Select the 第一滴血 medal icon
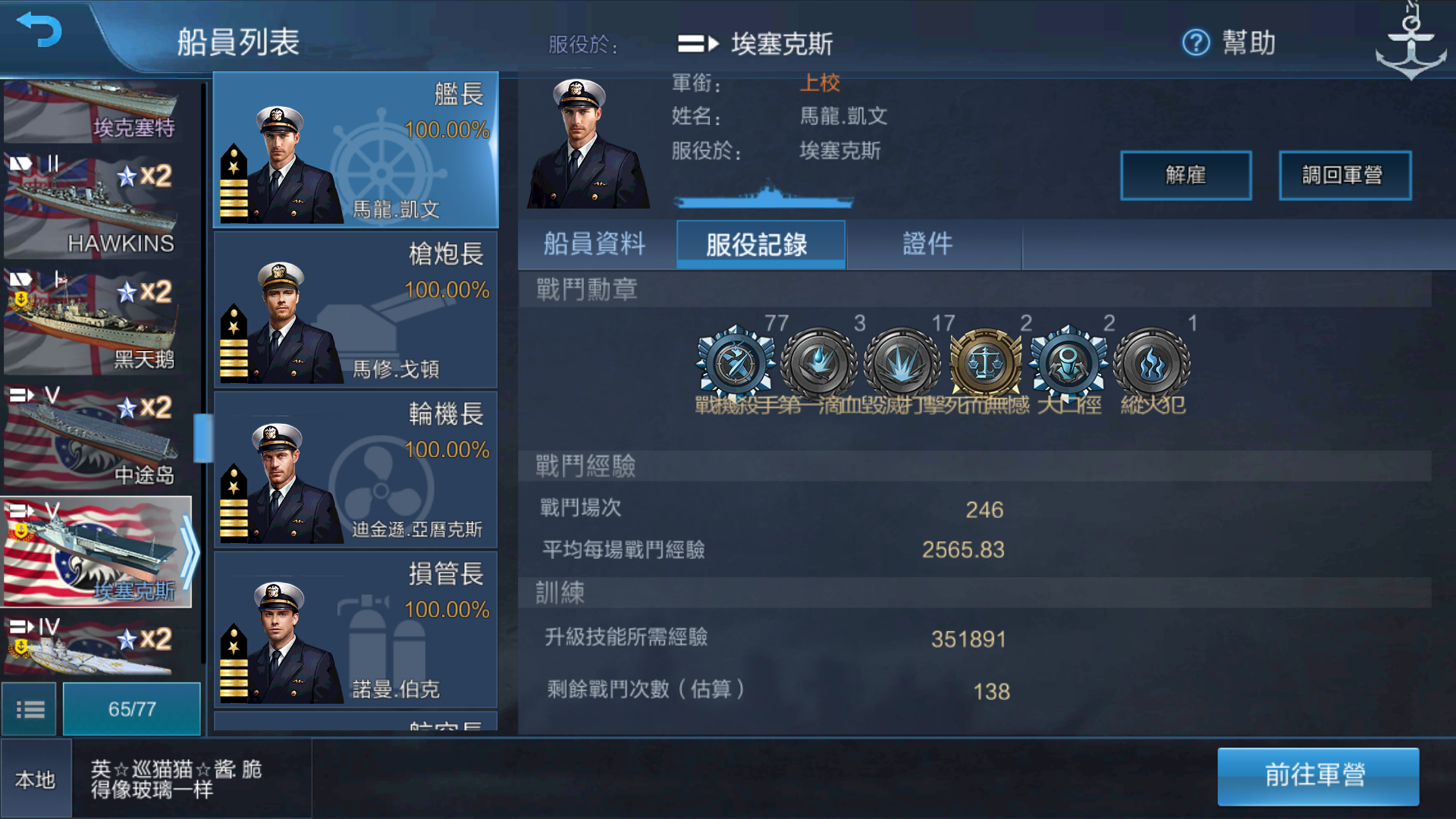 point(818,364)
